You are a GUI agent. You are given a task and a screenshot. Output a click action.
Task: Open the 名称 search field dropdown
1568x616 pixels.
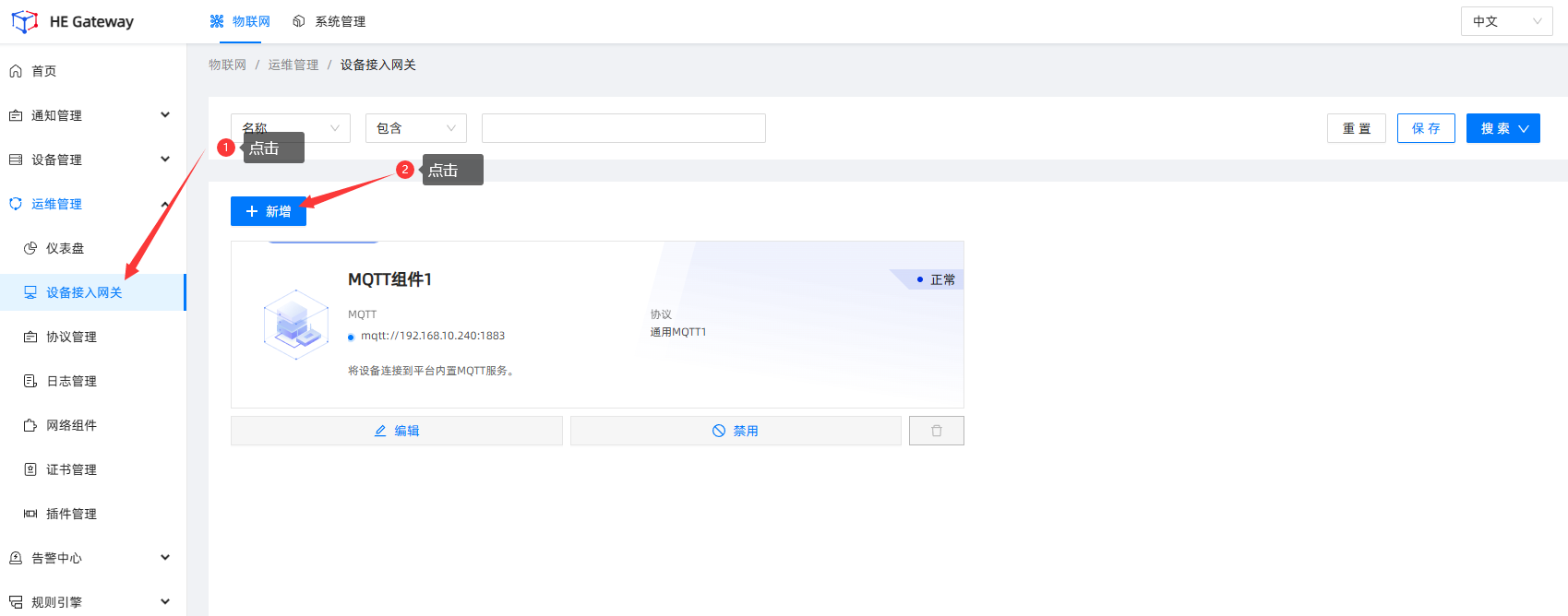pos(291,128)
